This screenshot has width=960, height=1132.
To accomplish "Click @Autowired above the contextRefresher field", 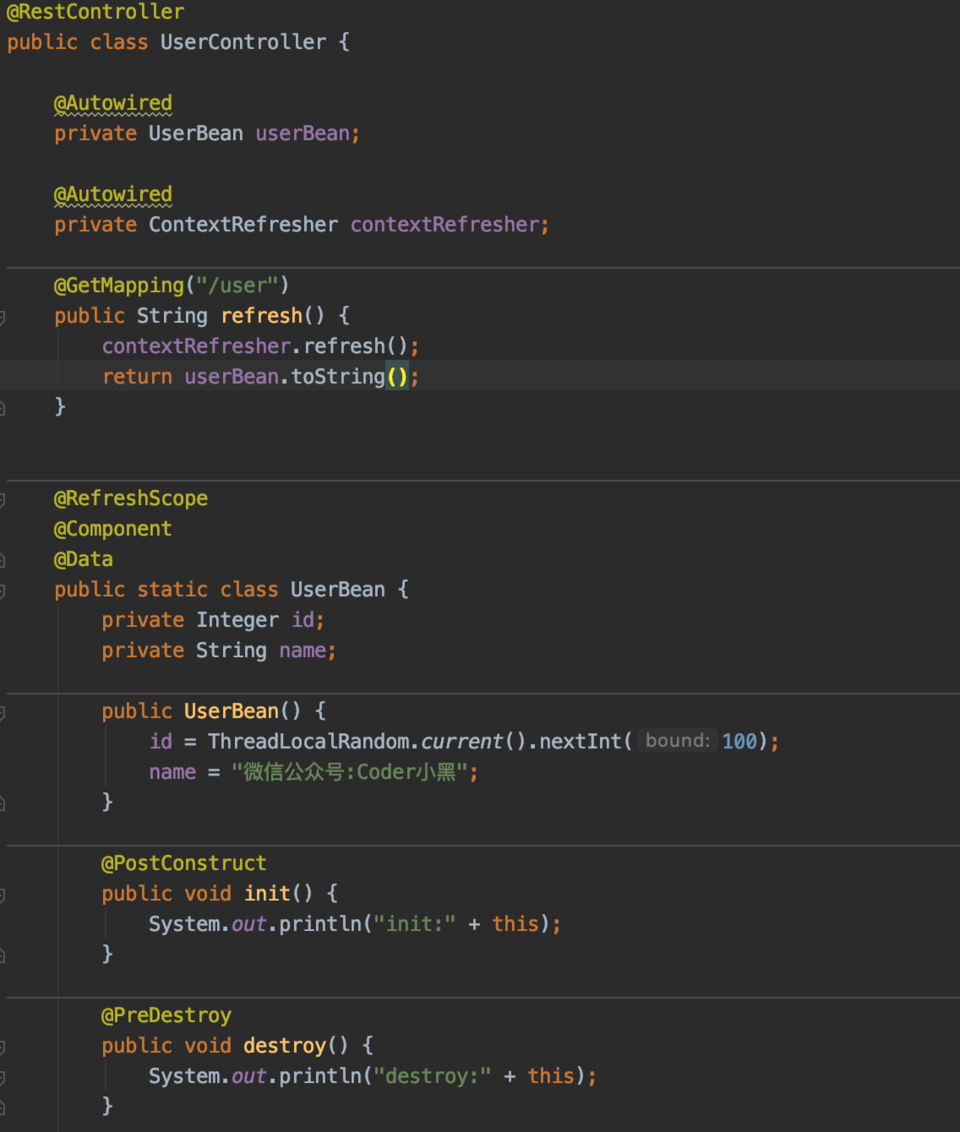I will click(x=113, y=194).
